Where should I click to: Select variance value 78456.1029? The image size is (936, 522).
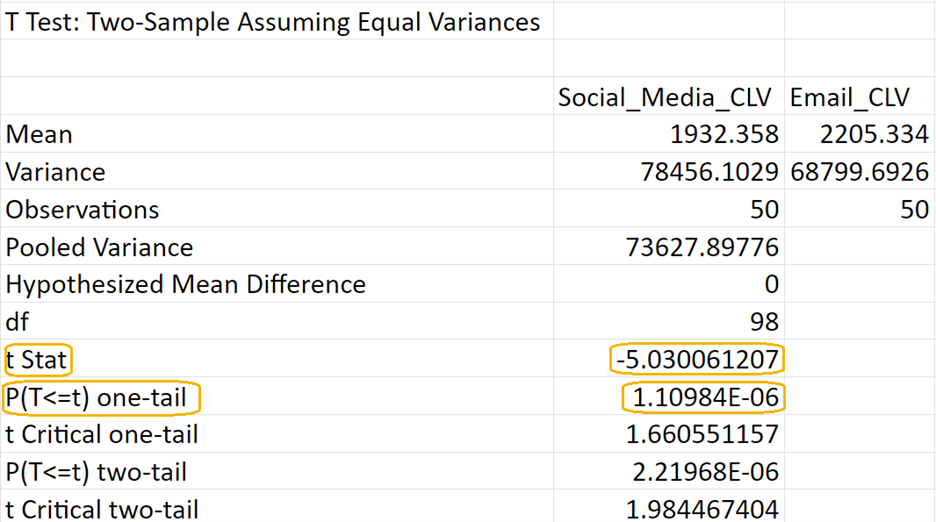(x=709, y=172)
